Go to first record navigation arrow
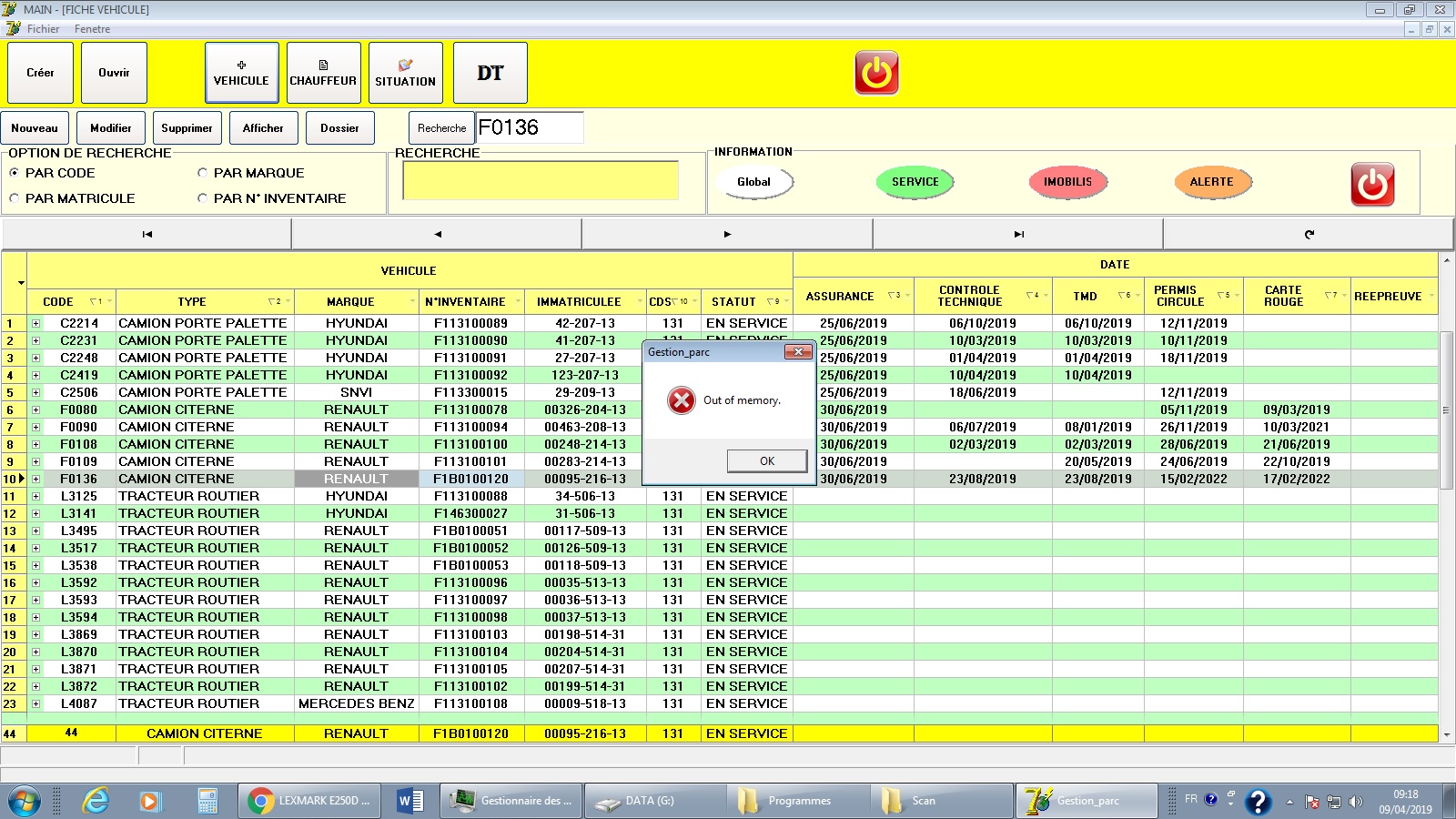 click(147, 234)
